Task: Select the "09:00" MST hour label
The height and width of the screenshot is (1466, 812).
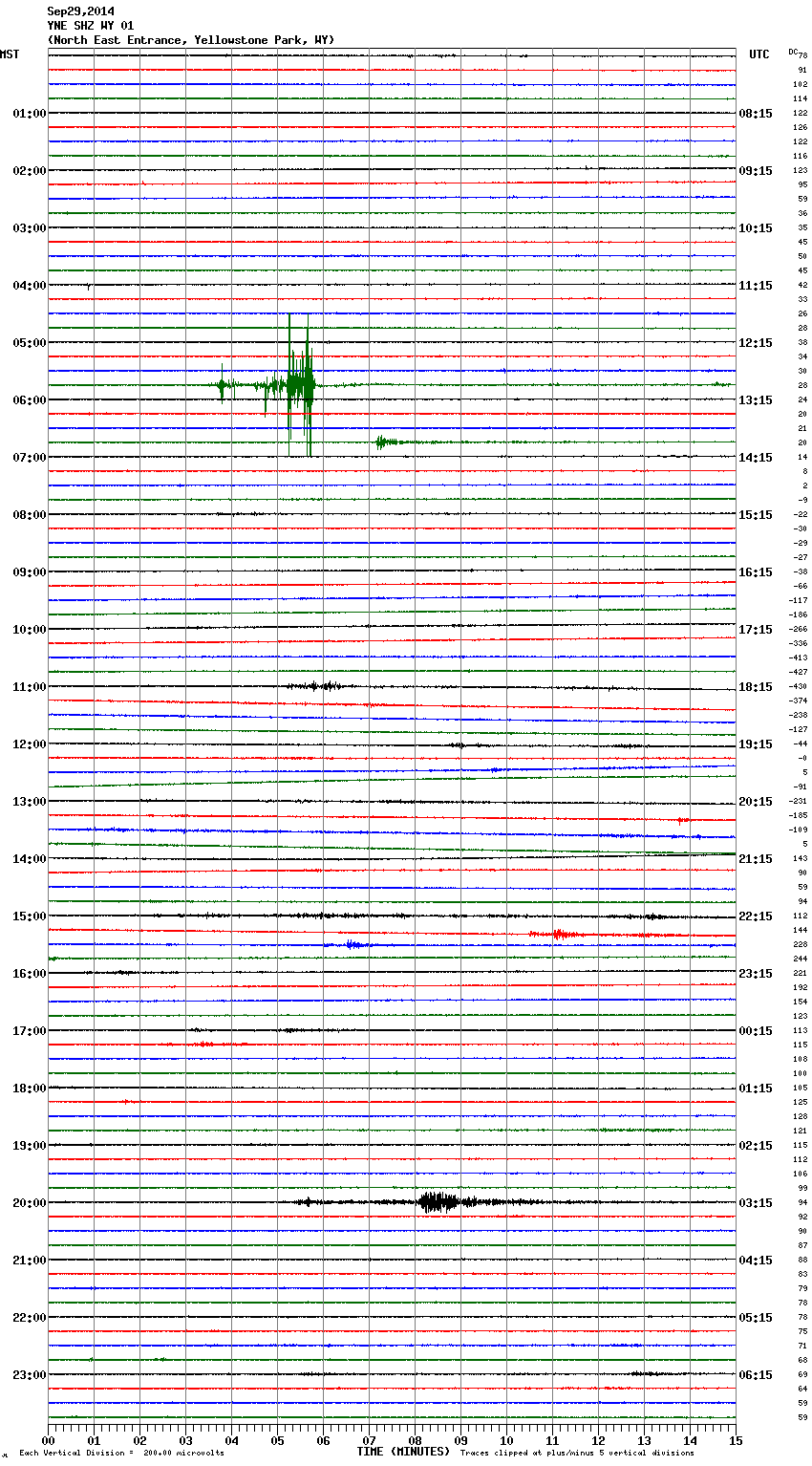Action: [x=30, y=572]
